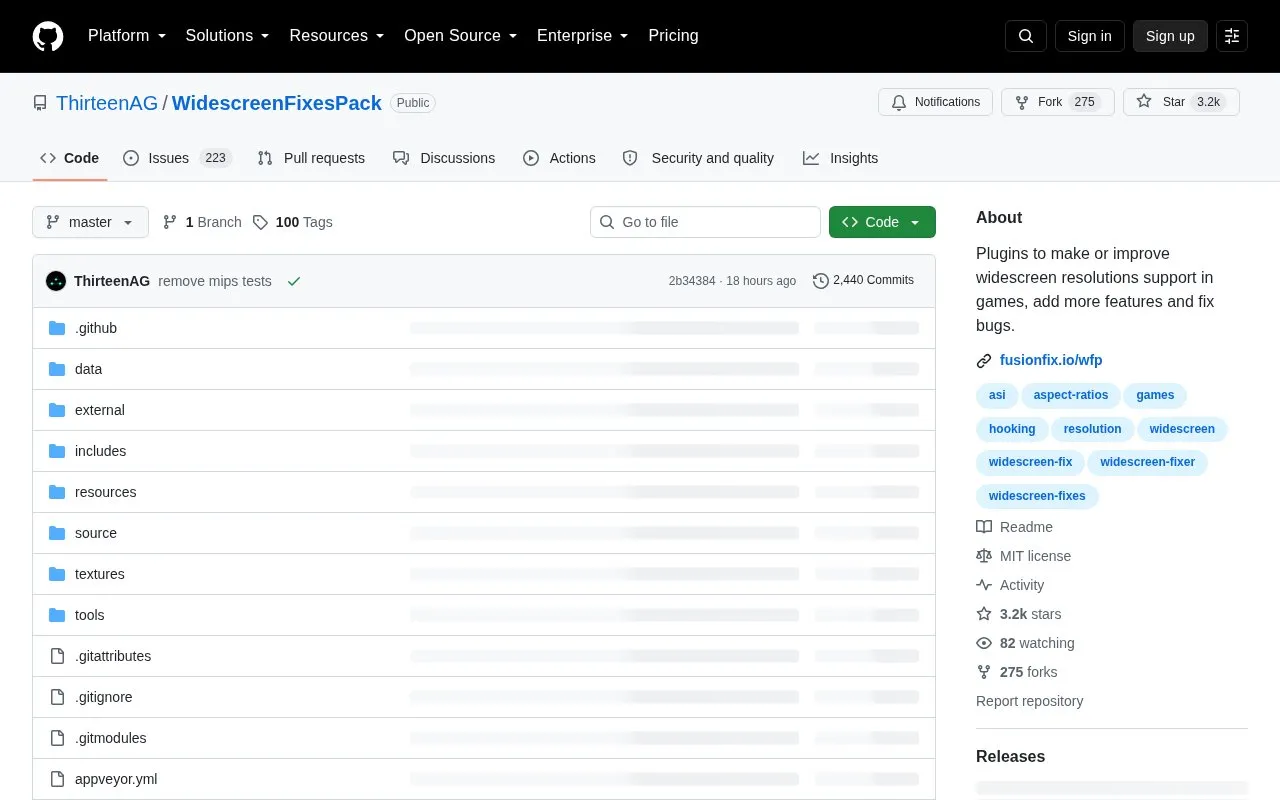Click the data folder icon
Image resolution: width=1280 pixels, height=800 pixels.
pyautogui.click(x=57, y=369)
